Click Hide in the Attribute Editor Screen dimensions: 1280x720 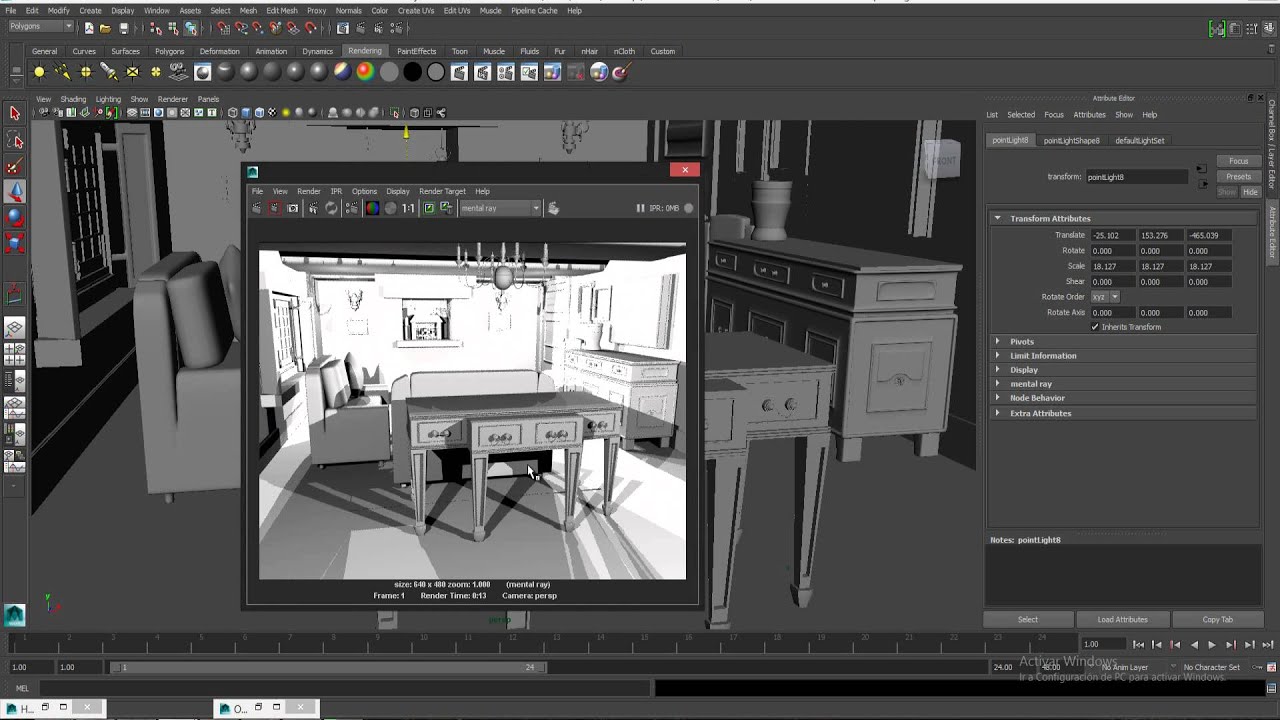[x=1250, y=192]
